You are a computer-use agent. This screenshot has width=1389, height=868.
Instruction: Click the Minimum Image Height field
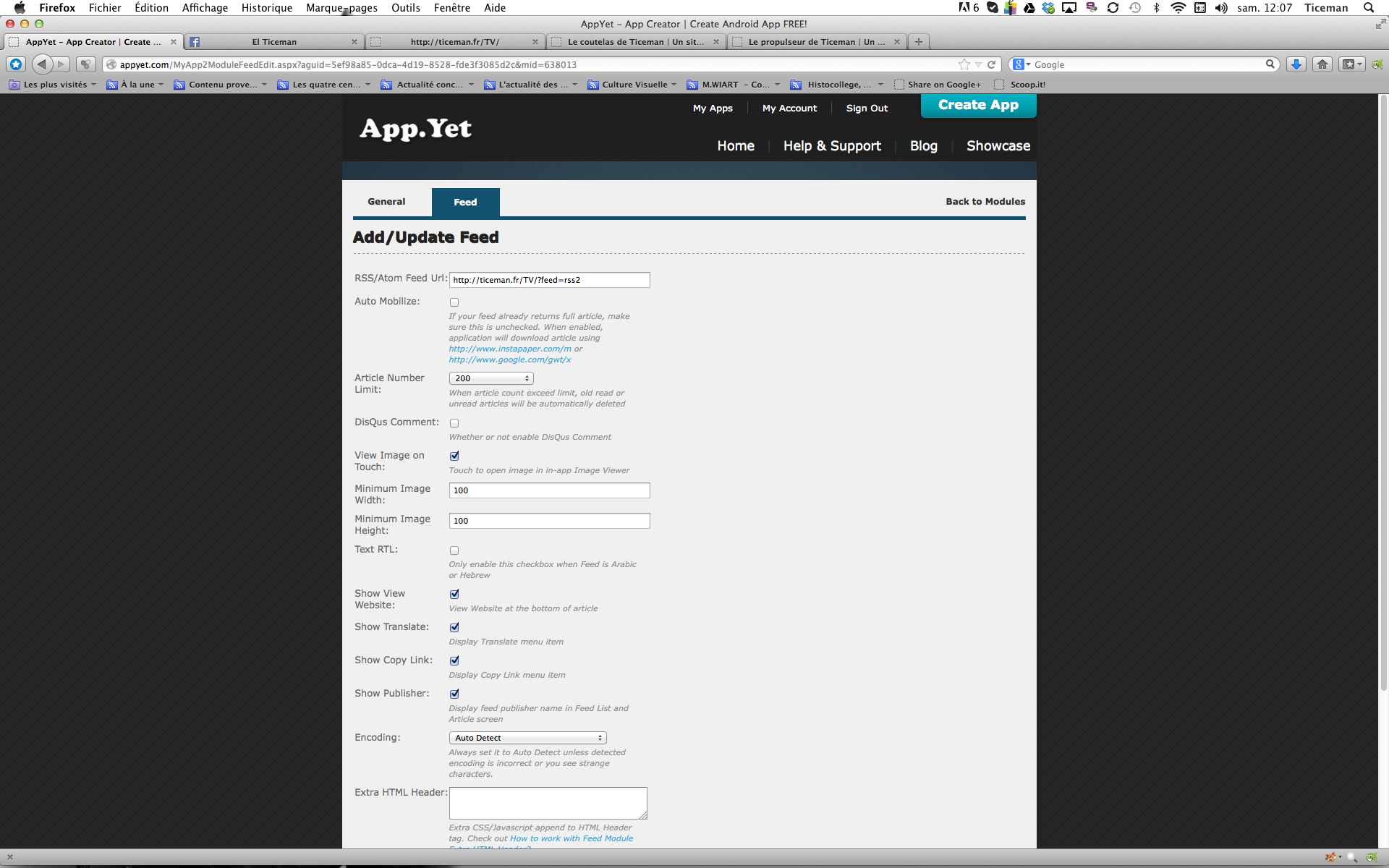point(550,521)
